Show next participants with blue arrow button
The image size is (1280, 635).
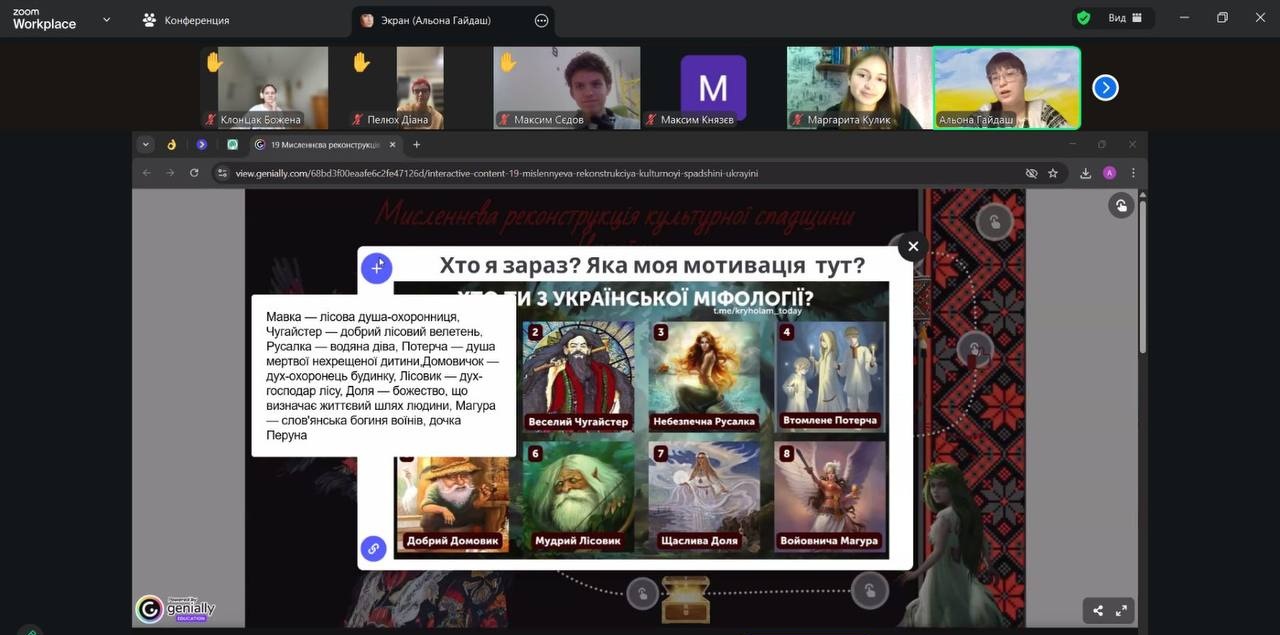point(1105,88)
